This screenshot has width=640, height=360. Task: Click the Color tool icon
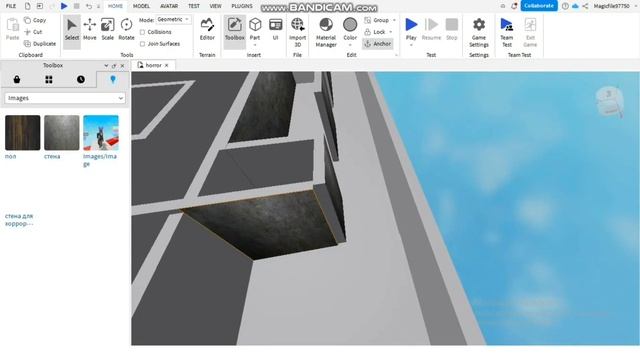click(350, 25)
